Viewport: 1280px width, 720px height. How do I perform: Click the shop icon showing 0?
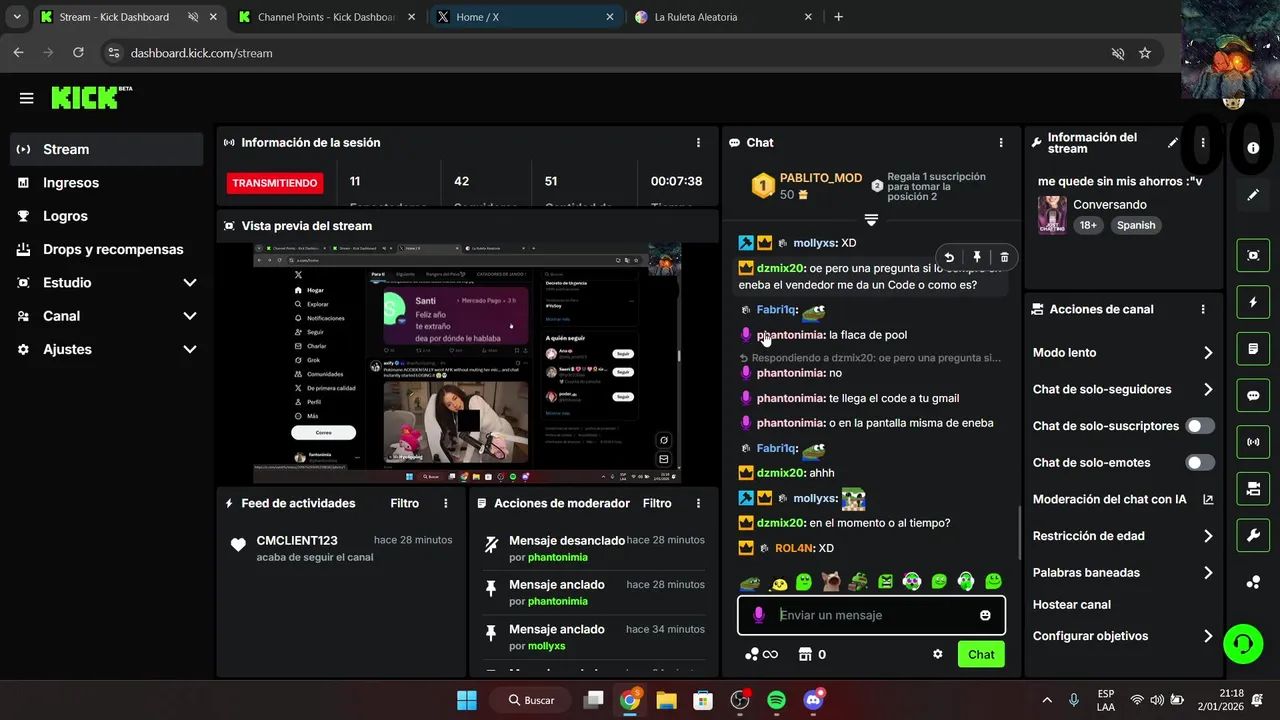coord(812,654)
